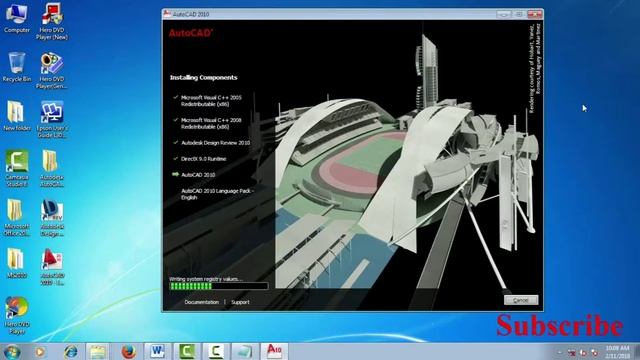Launch the AutoCAD 2010 red desktop shortcut
This screenshot has height=360, width=640.
tap(52, 267)
